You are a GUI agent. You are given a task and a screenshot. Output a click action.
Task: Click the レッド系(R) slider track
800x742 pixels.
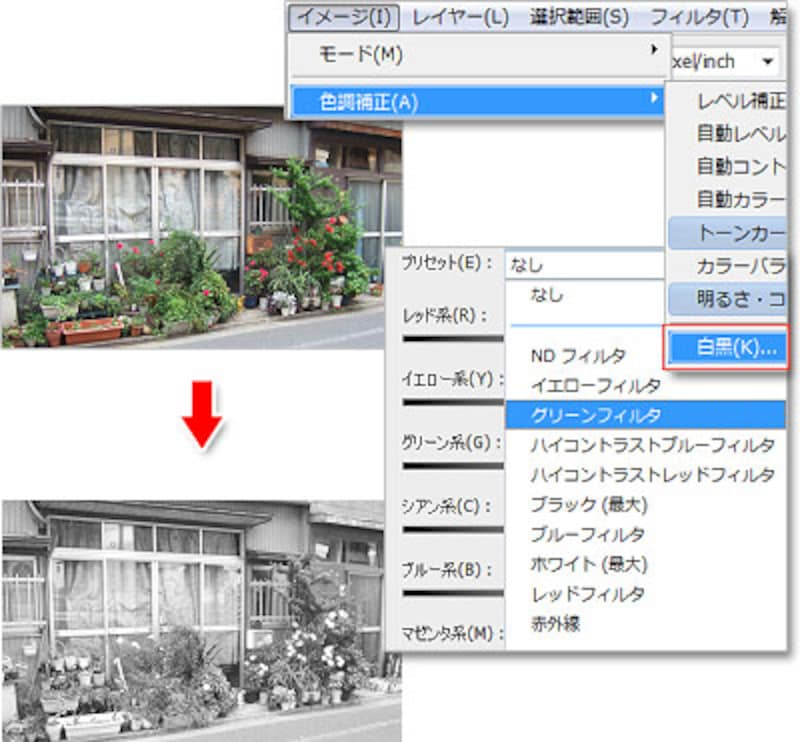[452, 338]
